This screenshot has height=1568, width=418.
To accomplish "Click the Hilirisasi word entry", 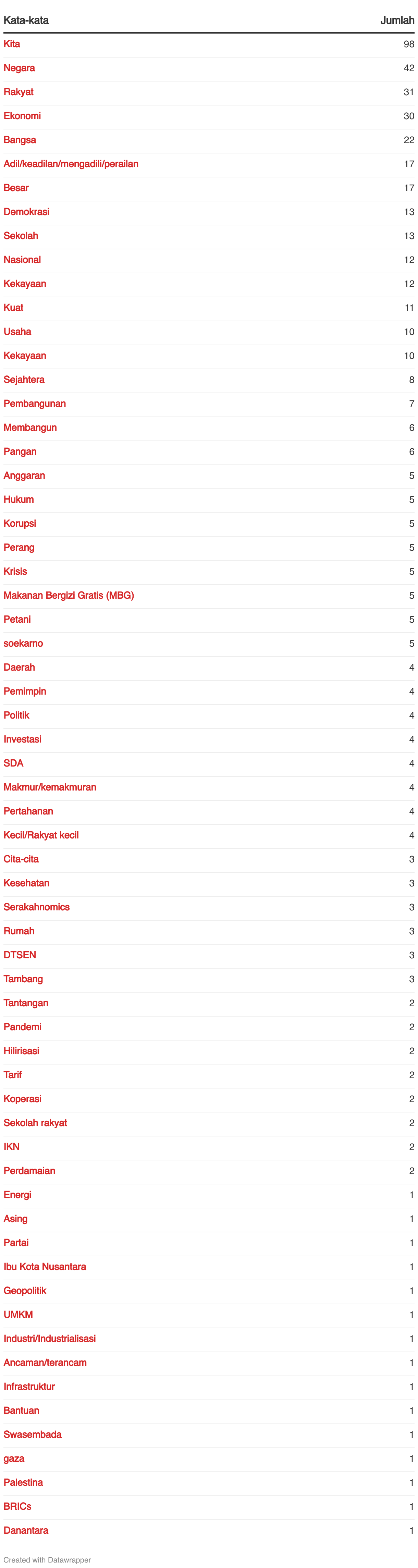I will click(21, 1050).
